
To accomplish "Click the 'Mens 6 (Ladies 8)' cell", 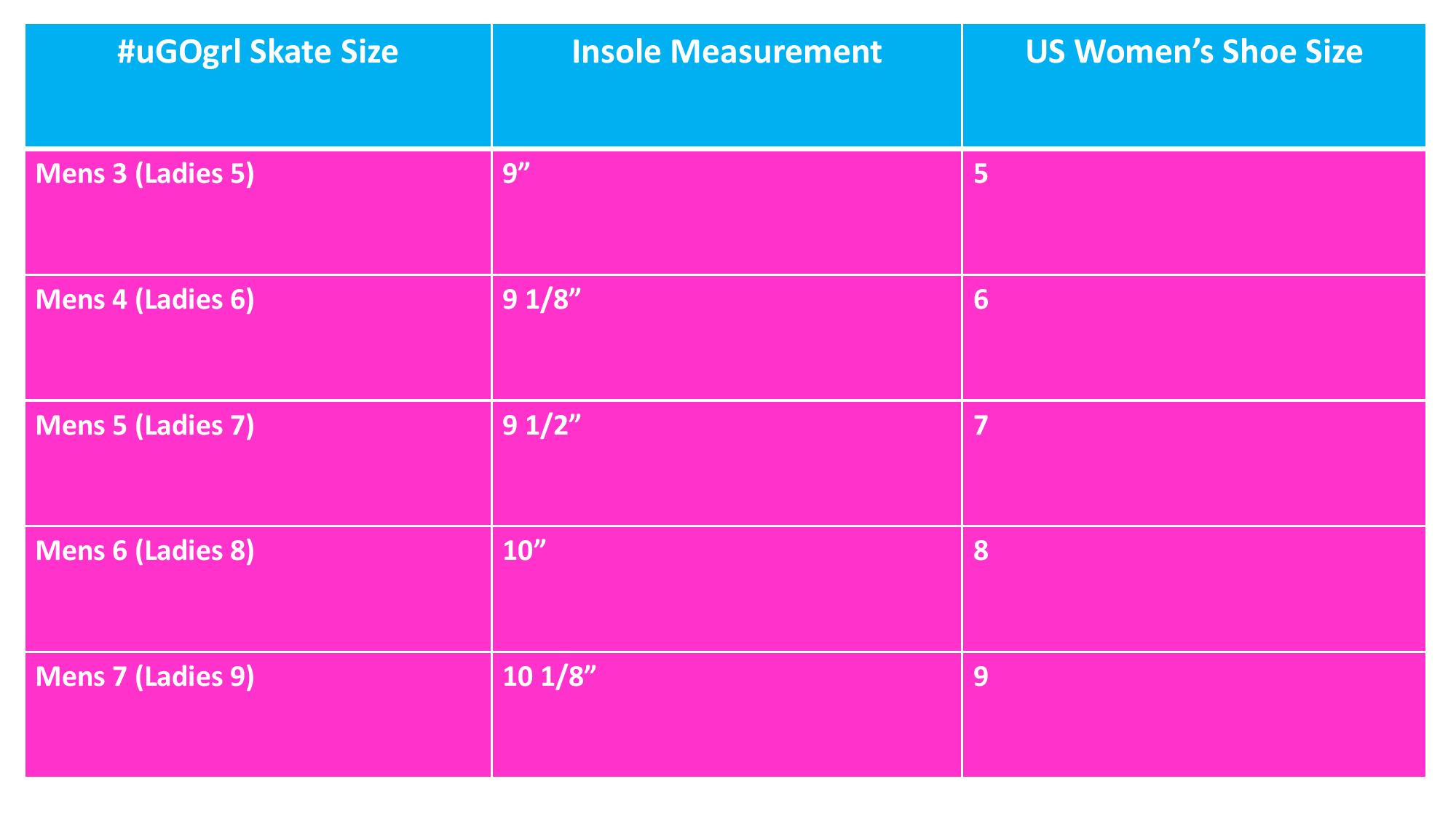I will point(145,550).
